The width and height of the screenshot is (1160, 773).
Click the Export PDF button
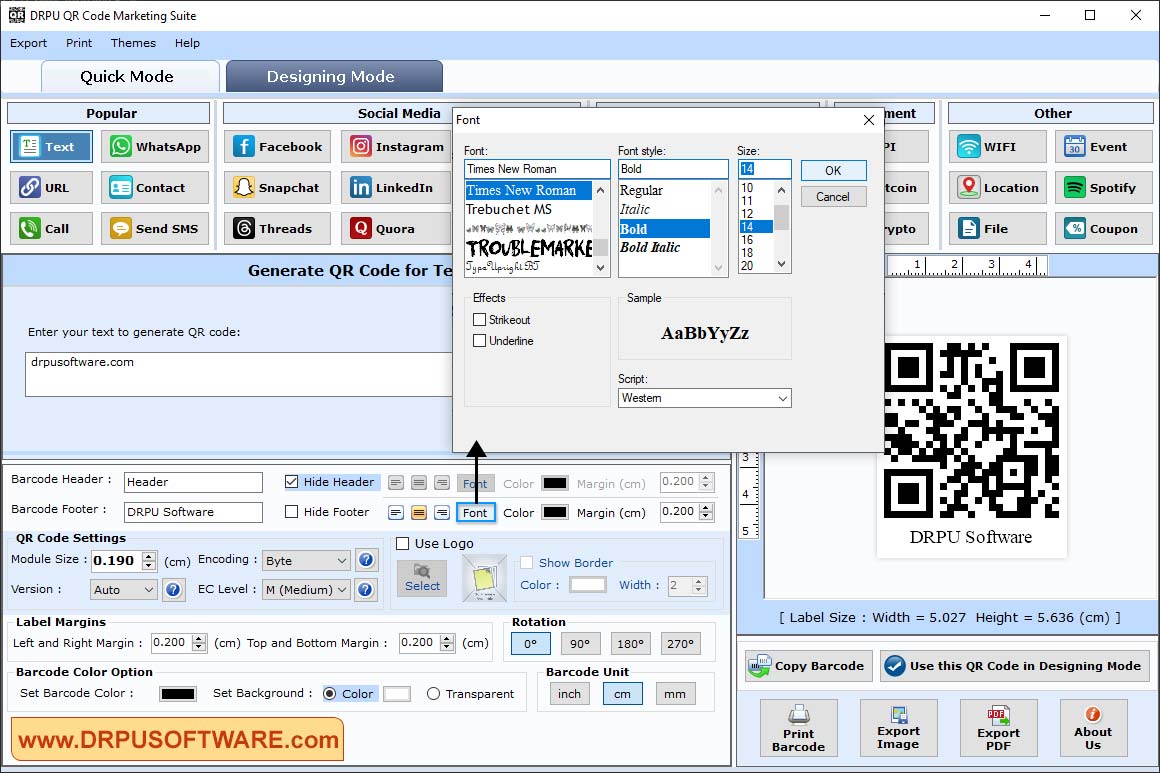pyautogui.click(x=998, y=728)
